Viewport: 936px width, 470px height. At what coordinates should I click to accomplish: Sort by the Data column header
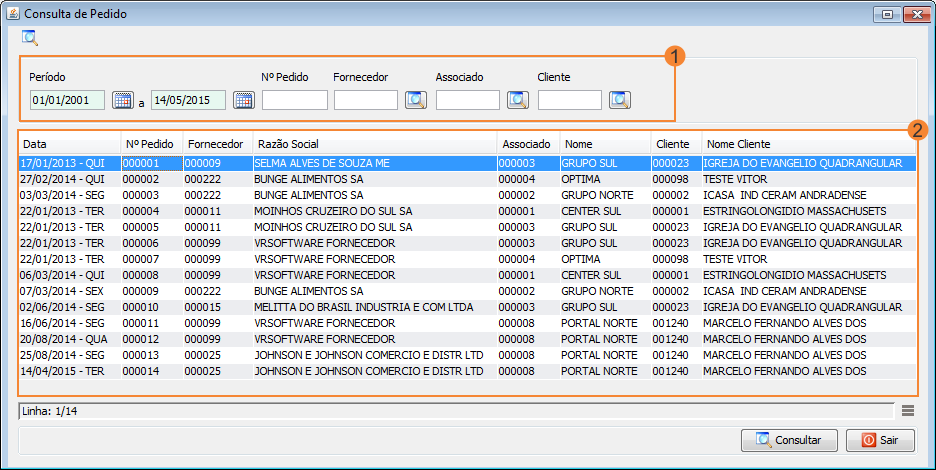tap(69, 144)
